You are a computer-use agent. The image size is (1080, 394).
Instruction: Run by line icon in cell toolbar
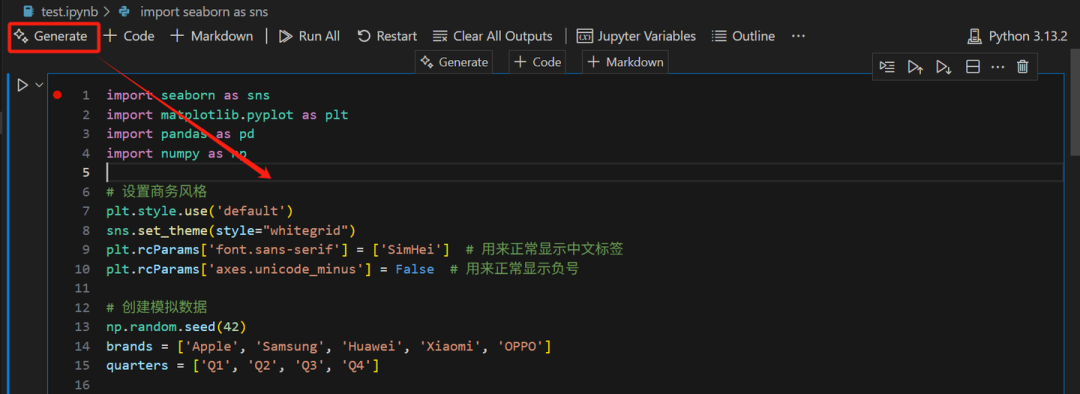coord(887,67)
